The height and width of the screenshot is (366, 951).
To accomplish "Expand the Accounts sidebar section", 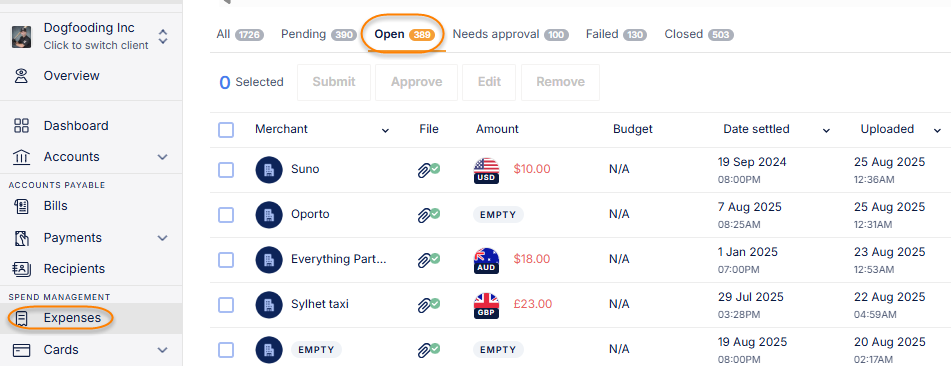I will pos(163,157).
